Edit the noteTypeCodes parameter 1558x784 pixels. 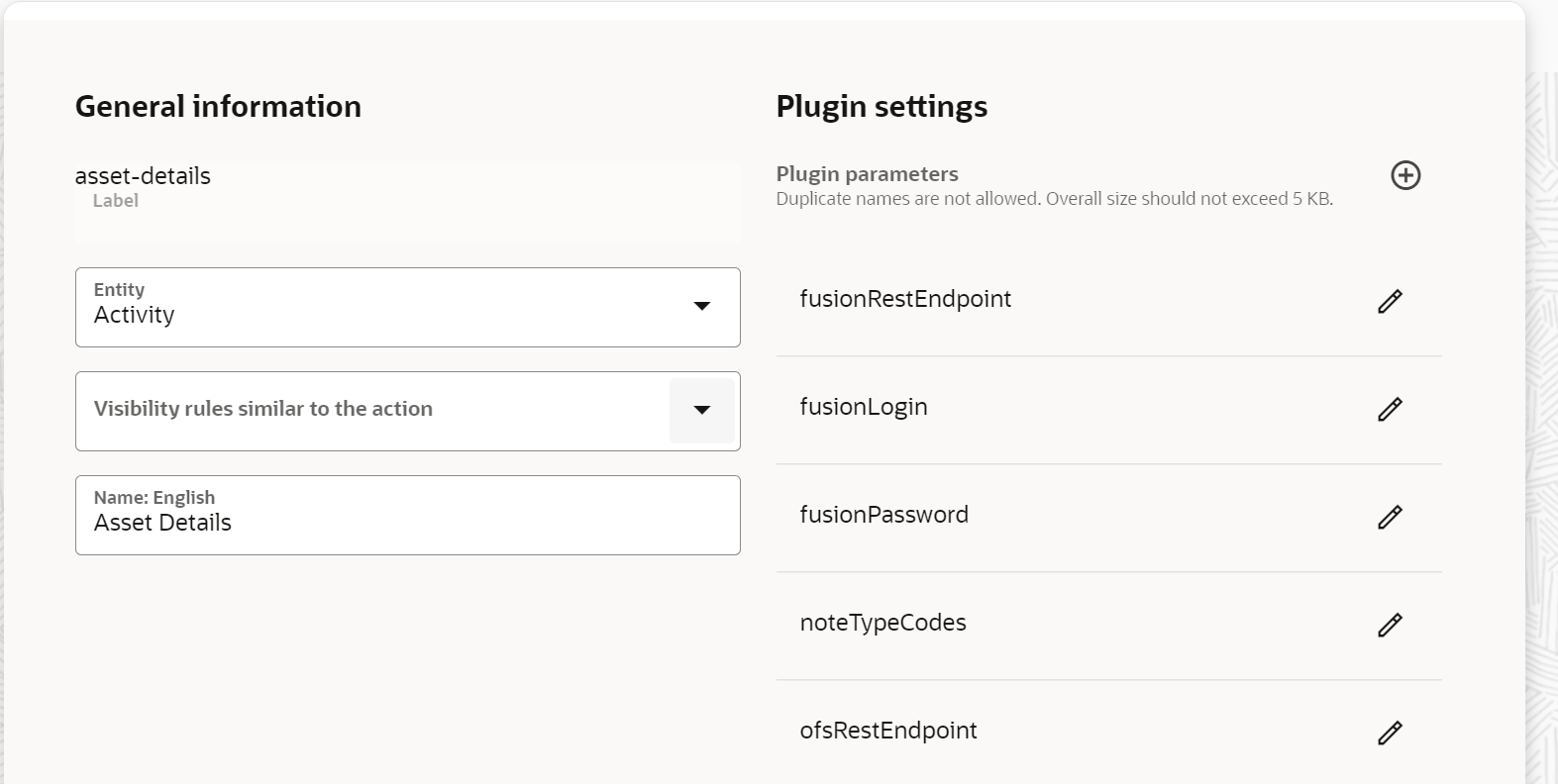1391,625
